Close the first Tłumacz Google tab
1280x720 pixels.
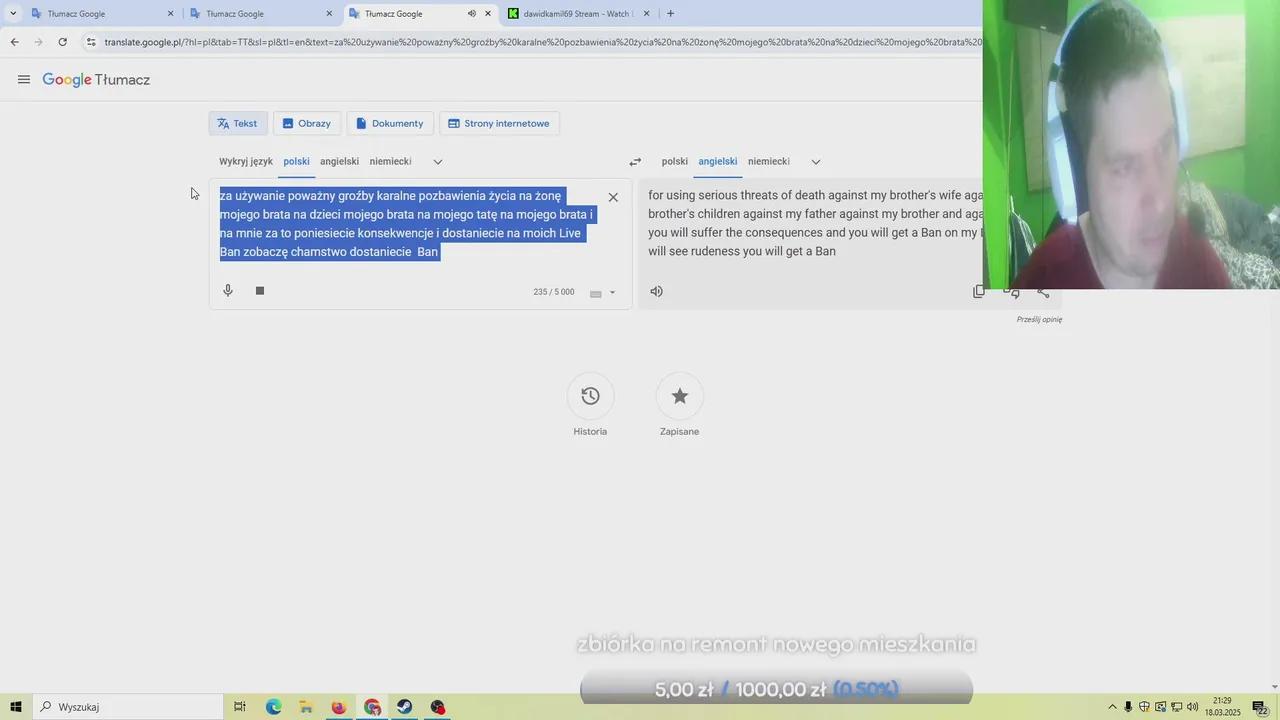170,14
